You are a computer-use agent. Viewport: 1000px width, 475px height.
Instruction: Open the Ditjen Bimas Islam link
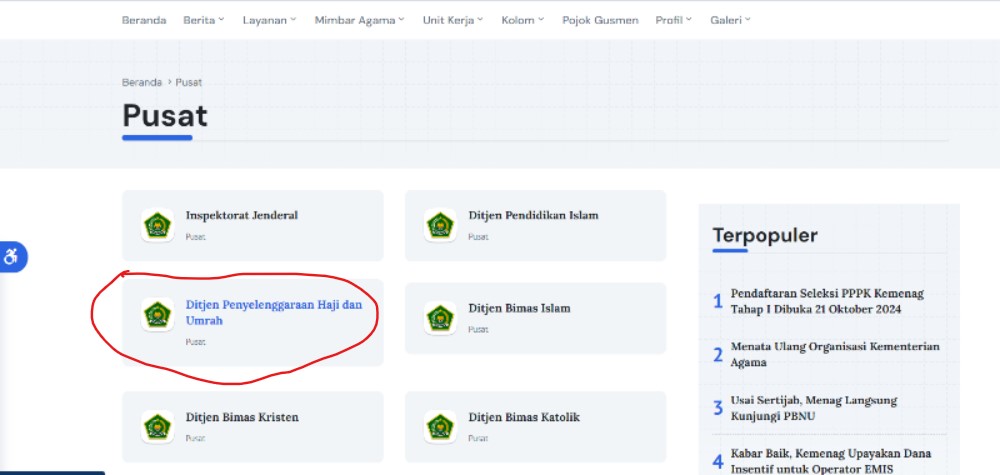click(519, 308)
